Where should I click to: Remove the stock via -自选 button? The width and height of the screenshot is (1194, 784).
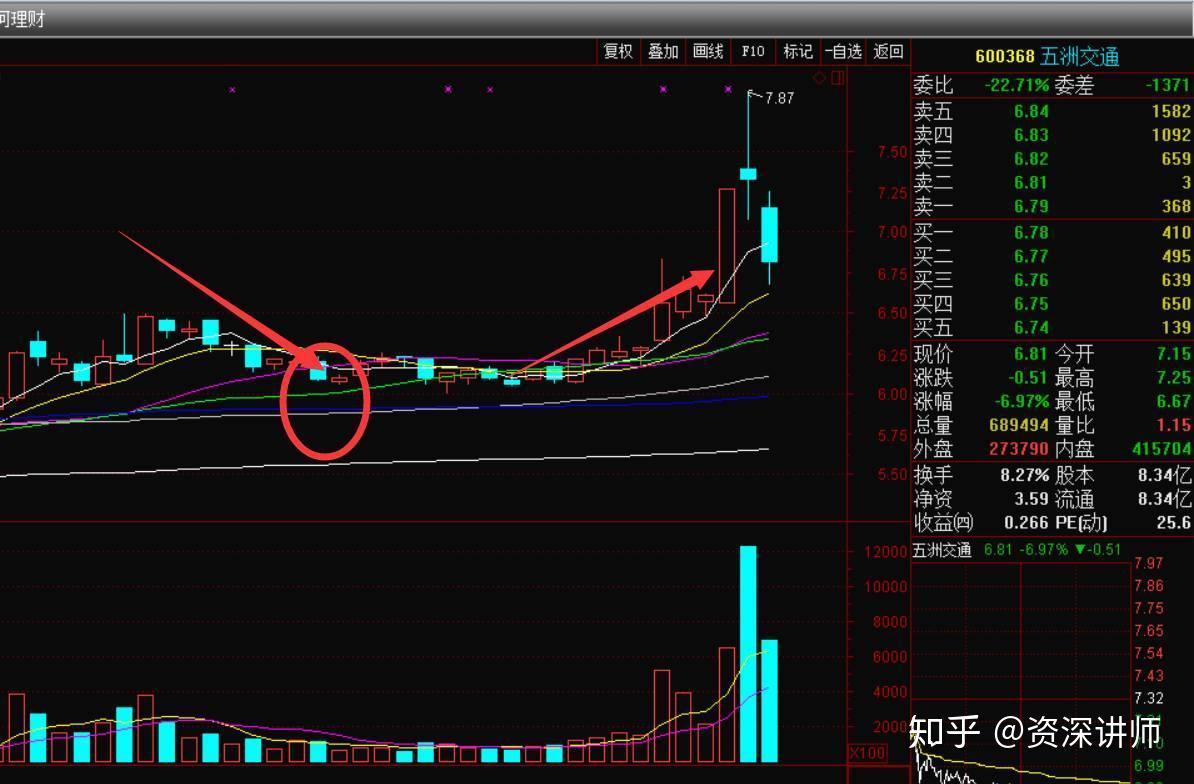click(x=843, y=52)
